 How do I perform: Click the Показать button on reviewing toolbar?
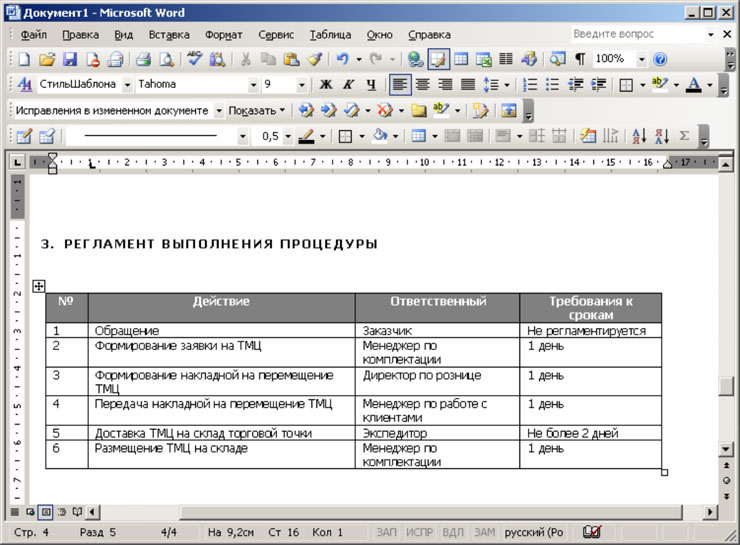coord(256,110)
